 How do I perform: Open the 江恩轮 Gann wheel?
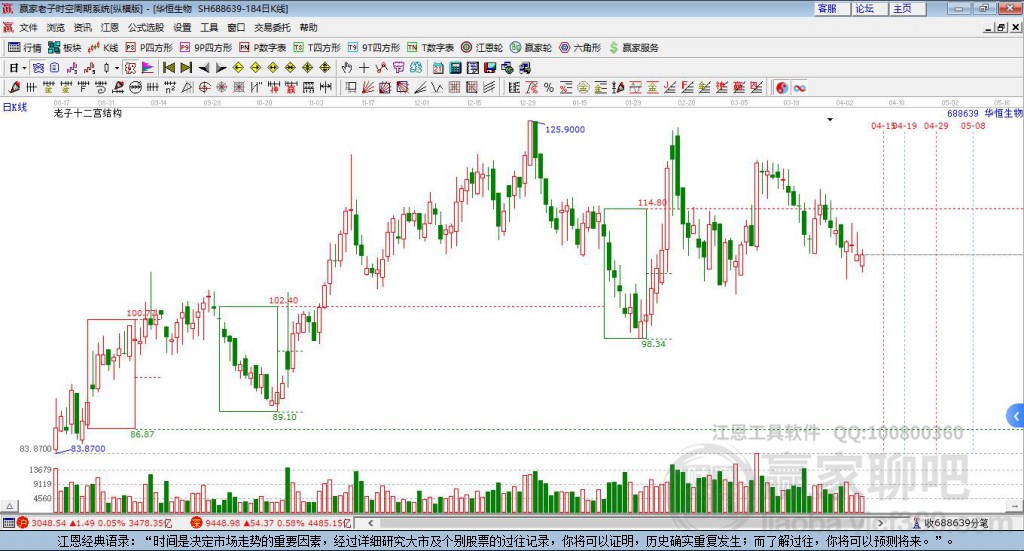tap(482, 48)
